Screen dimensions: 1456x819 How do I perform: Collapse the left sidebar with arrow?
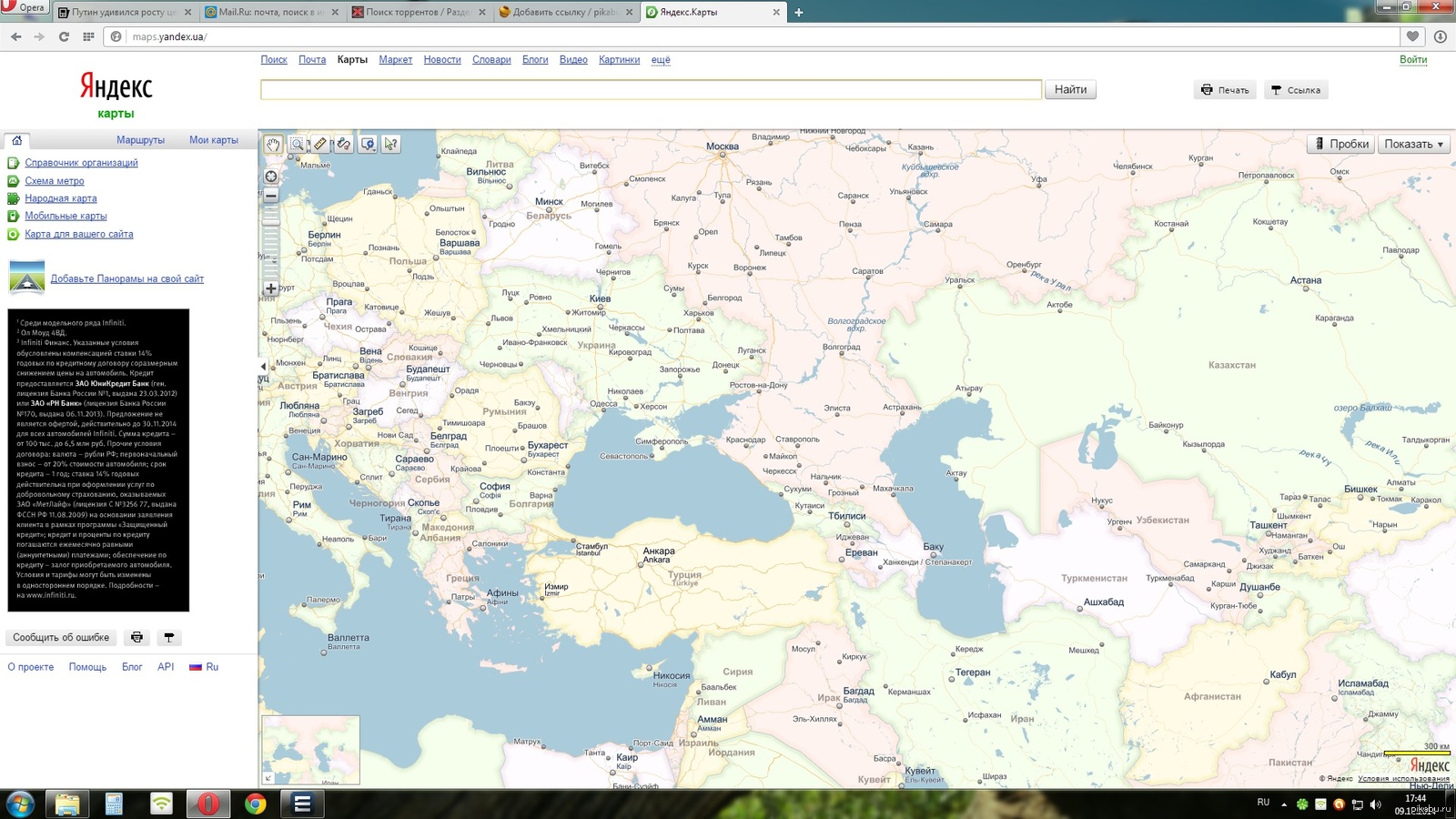click(x=263, y=367)
